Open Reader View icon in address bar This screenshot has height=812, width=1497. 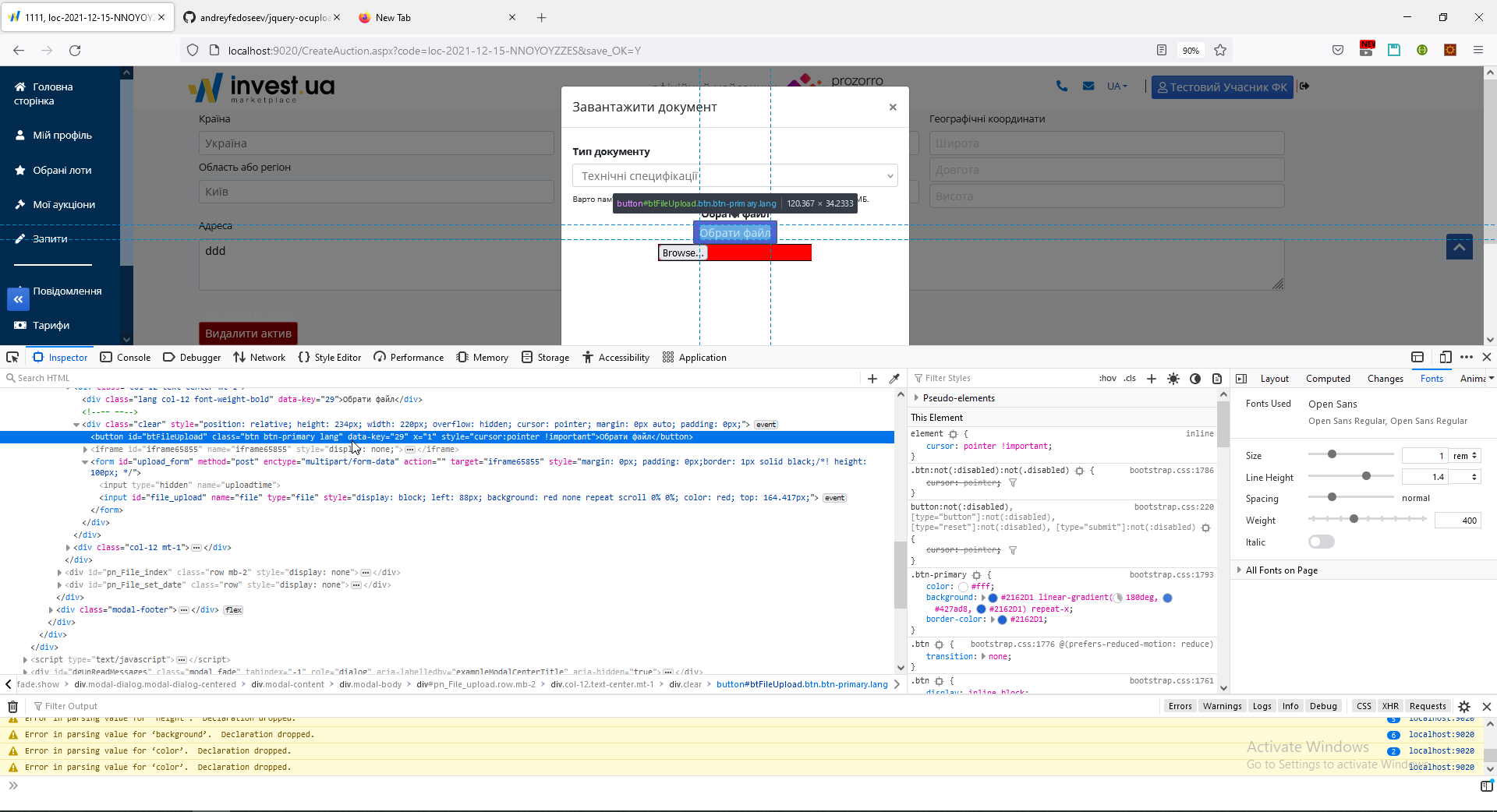coord(1162,51)
